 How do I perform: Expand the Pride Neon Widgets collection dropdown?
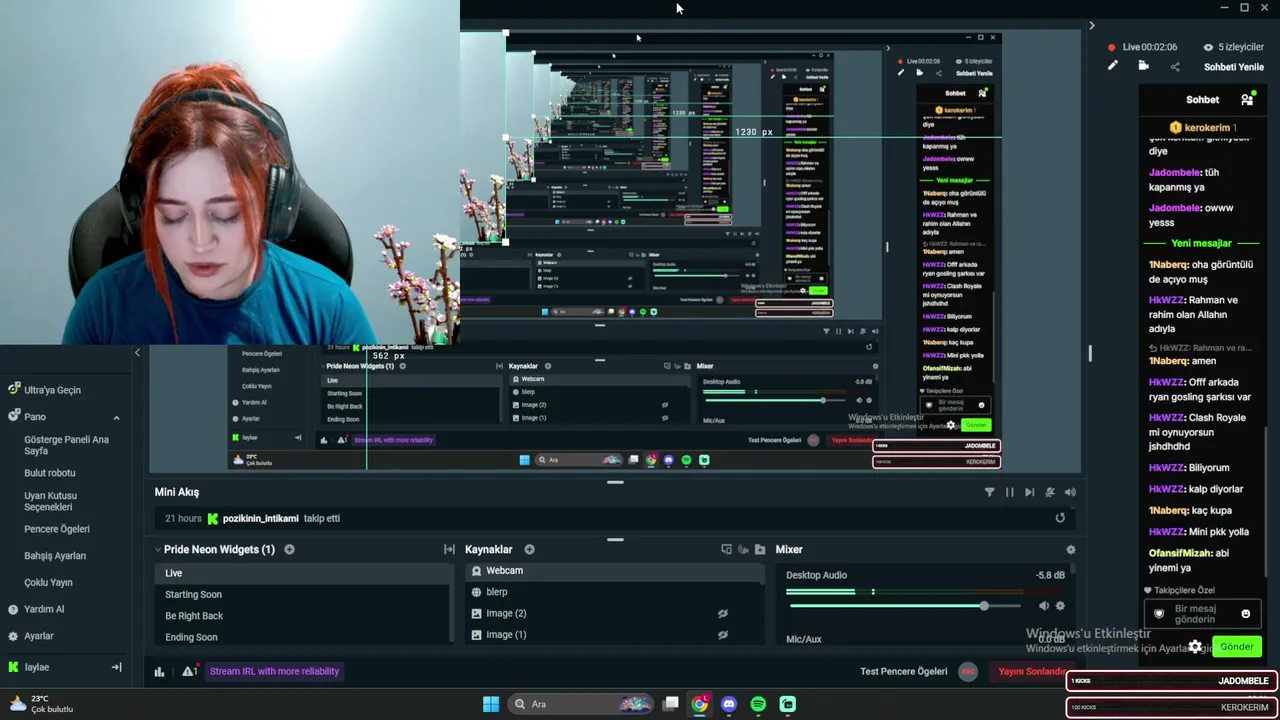coord(158,549)
